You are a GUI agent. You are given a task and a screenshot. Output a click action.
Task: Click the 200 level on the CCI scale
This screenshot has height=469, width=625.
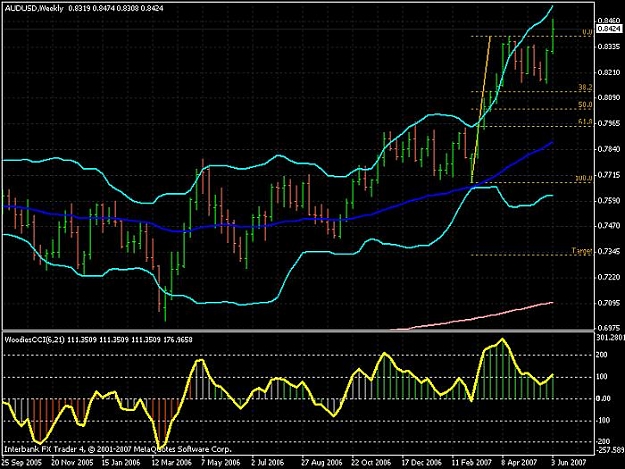click(x=602, y=355)
